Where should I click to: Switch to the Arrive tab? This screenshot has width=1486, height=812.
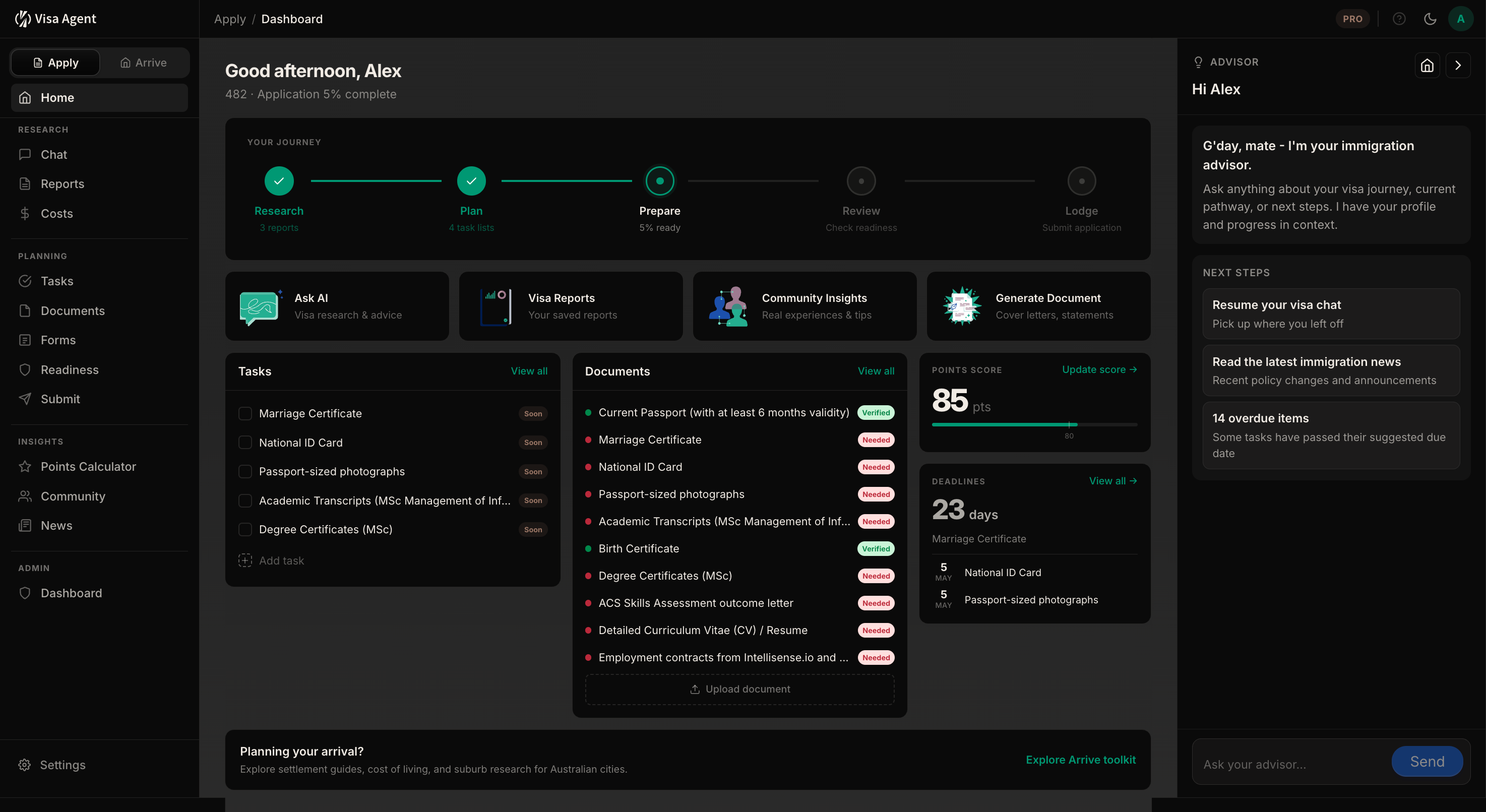(x=143, y=63)
